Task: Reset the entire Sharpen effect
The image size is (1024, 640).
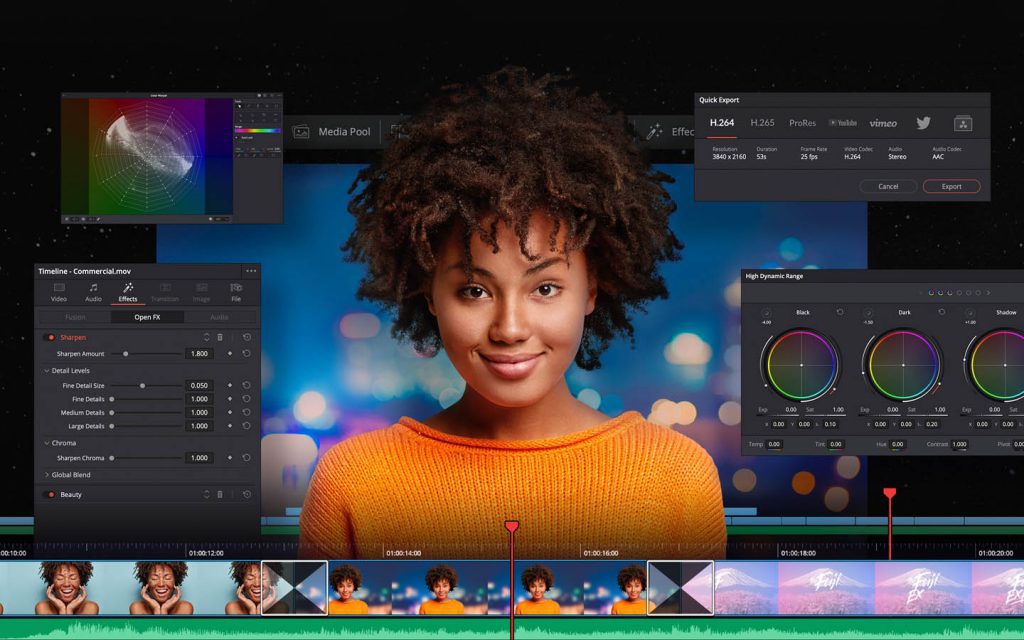Action: point(247,337)
